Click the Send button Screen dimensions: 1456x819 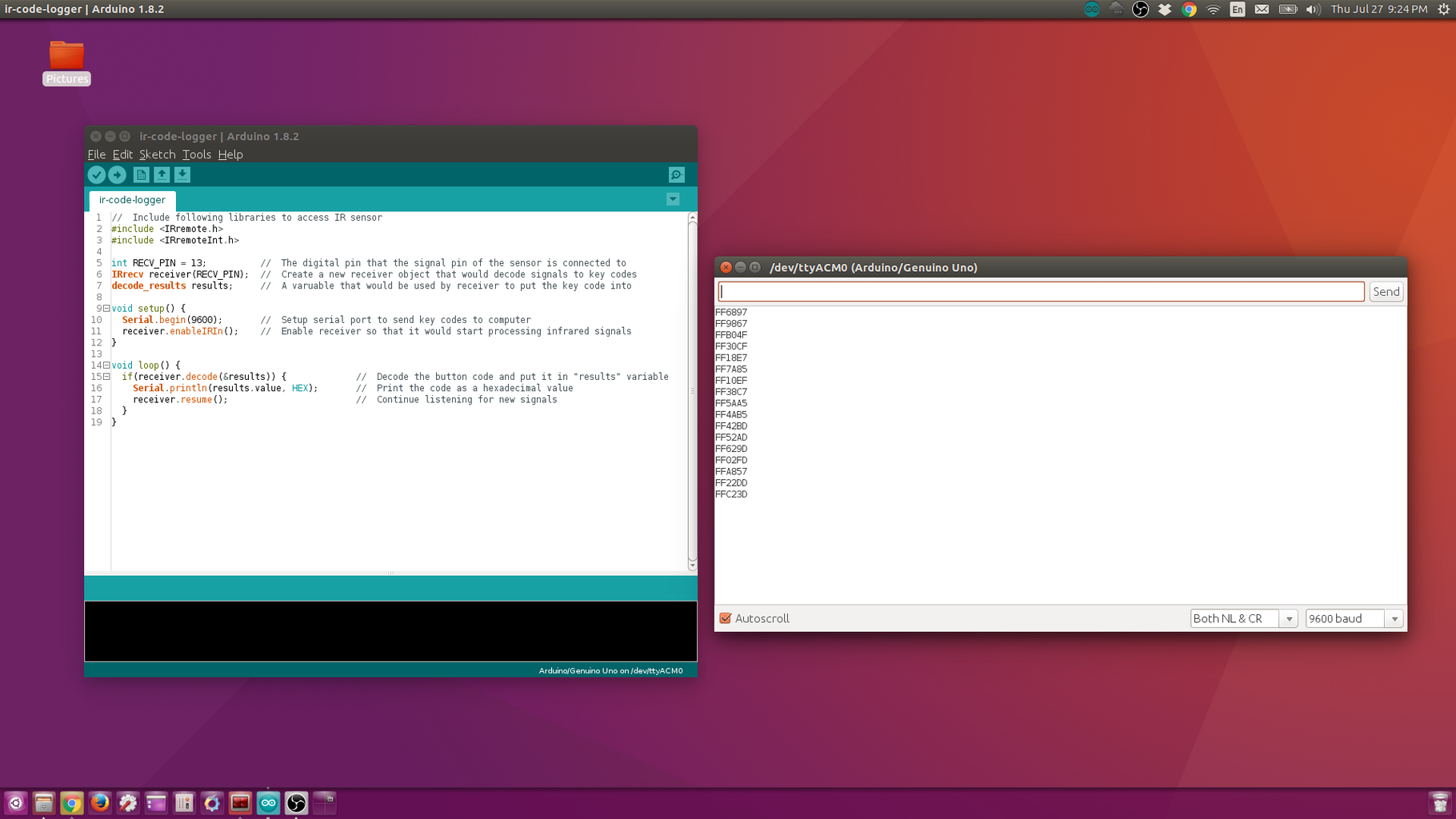(1386, 292)
